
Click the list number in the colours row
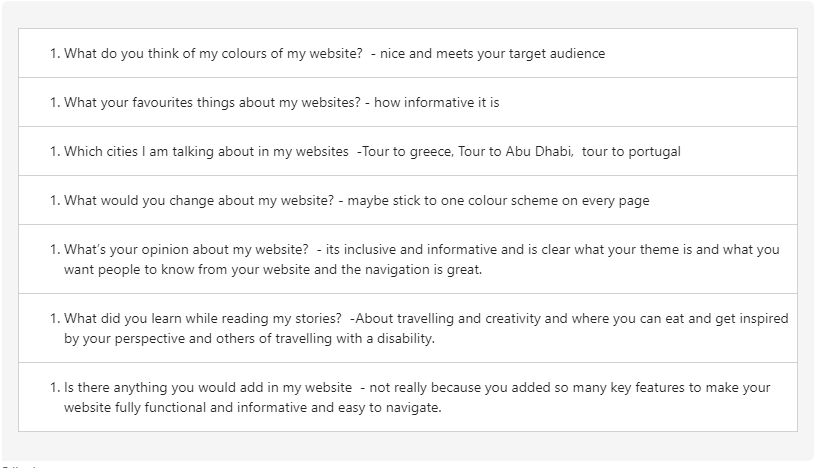coord(55,54)
